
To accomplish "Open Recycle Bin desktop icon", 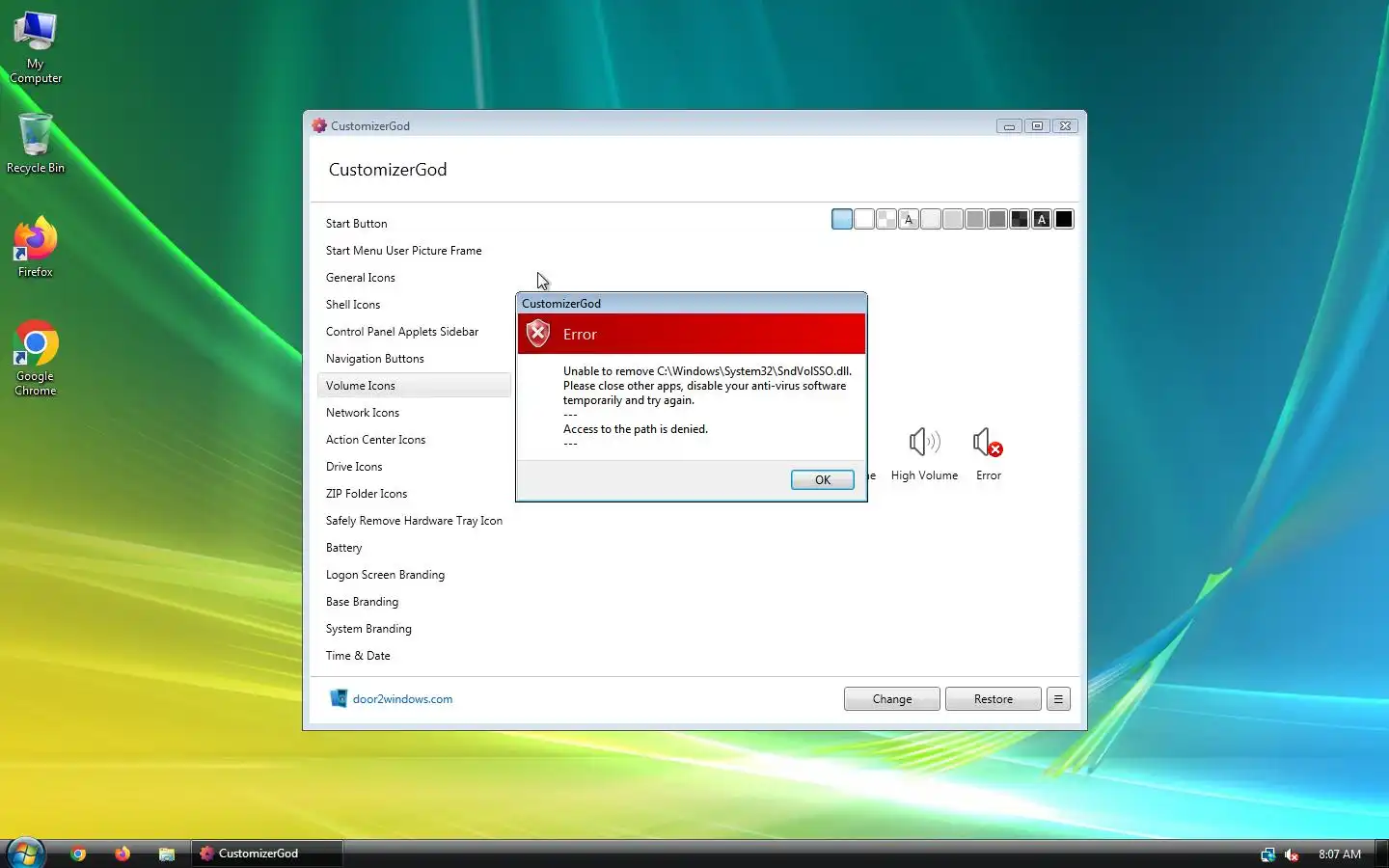I will 36,143.
